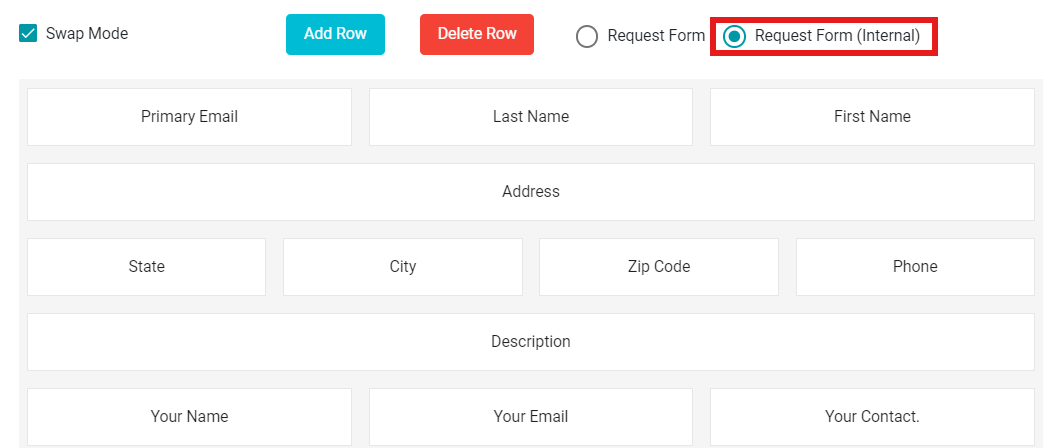Click the Add Row button
Image resolution: width=1056 pixels, height=448 pixels.
point(335,34)
